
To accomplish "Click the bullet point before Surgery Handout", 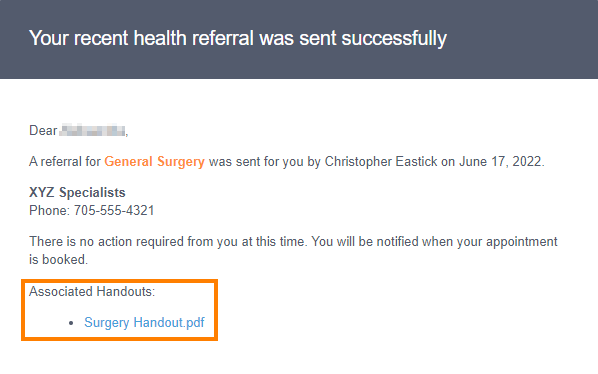I will click(71, 323).
